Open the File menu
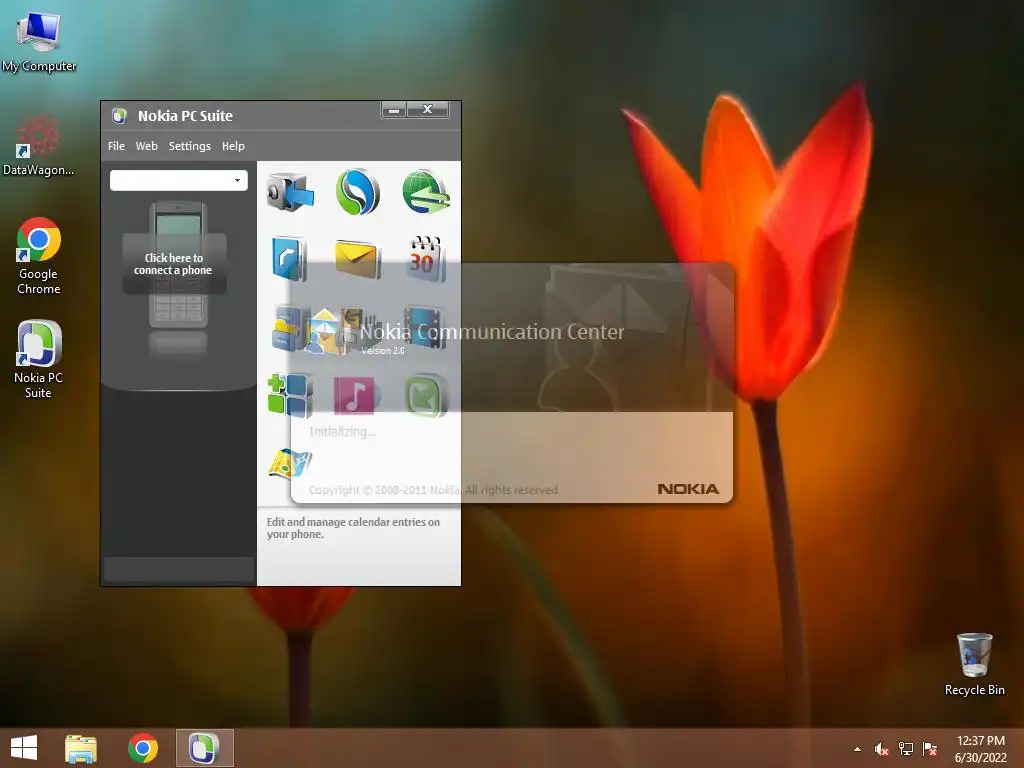 [116, 146]
